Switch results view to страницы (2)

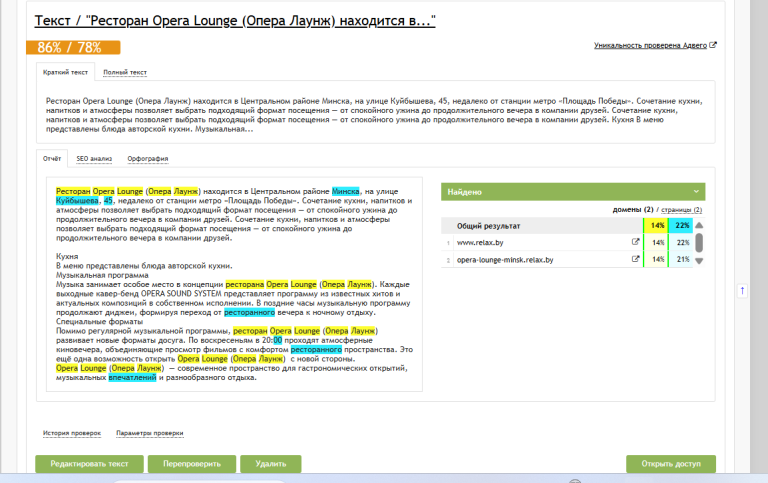pos(681,210)
